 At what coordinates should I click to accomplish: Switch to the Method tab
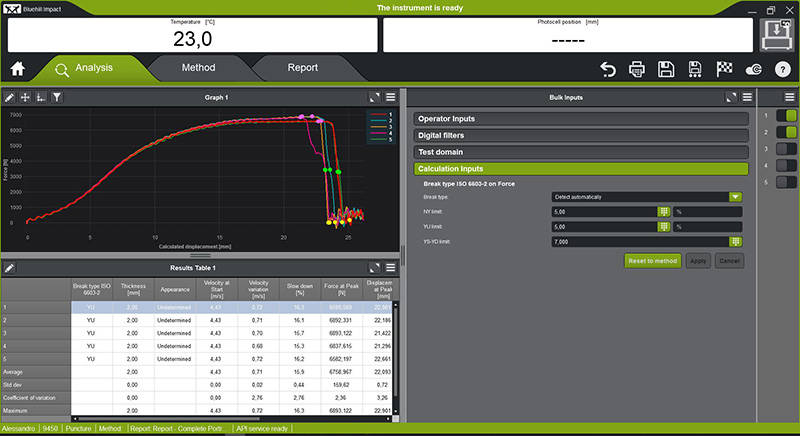point(198,68)
